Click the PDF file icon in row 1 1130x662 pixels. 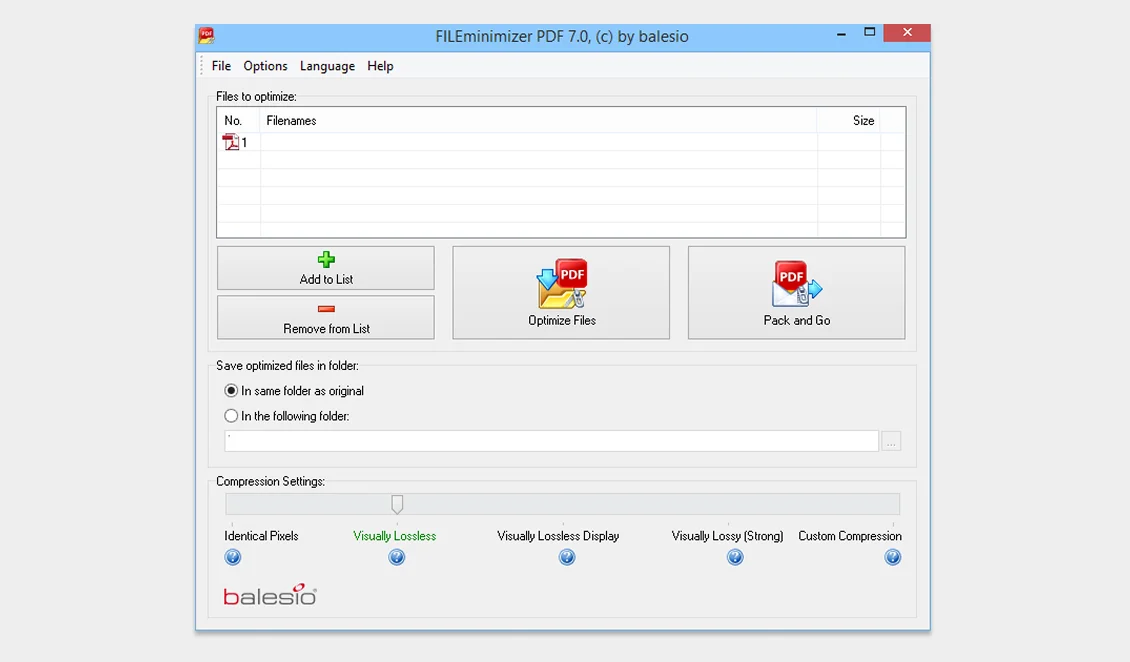231,142
